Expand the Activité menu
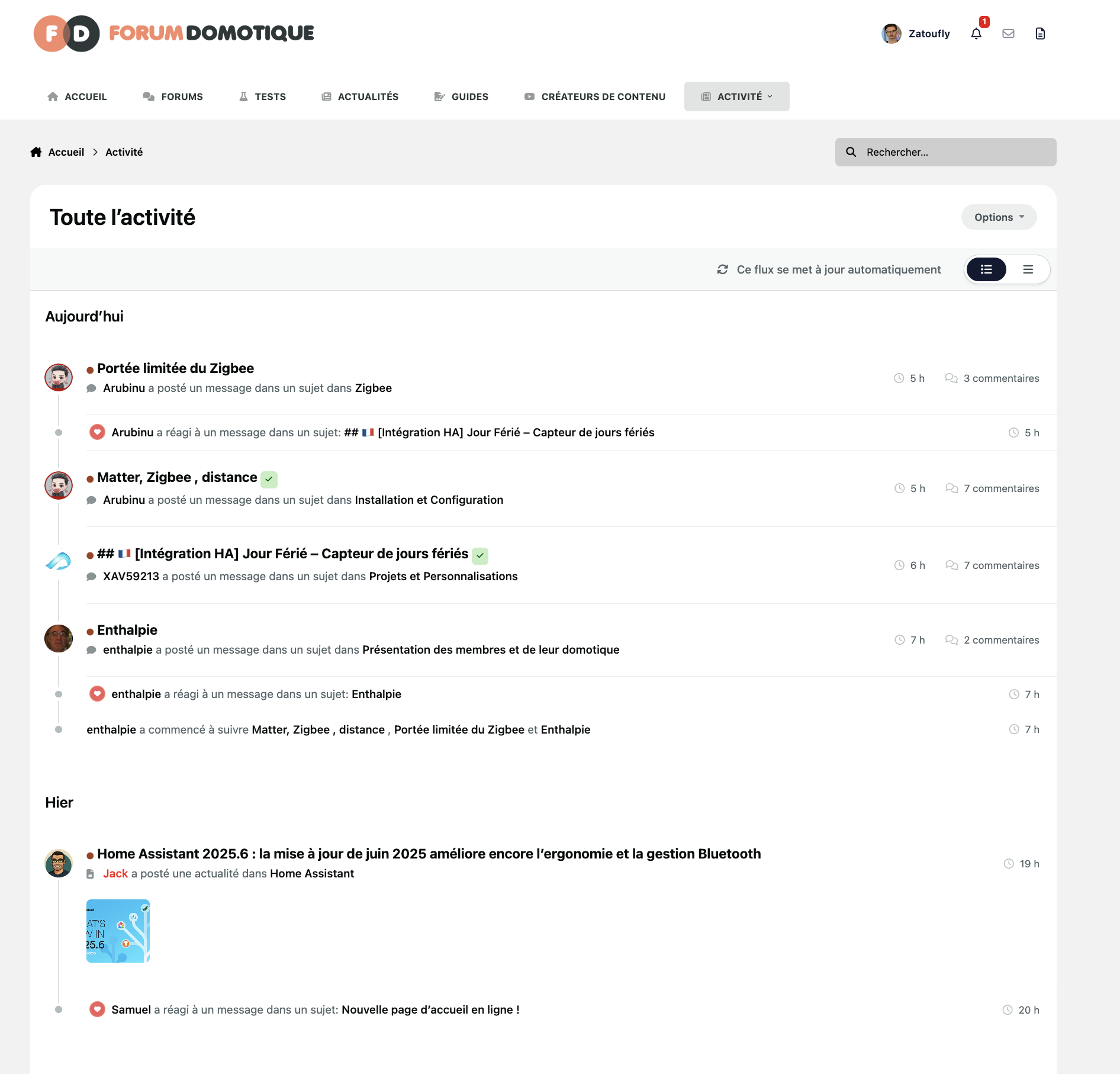1120x1074 pixels. (x=736, y=97)
